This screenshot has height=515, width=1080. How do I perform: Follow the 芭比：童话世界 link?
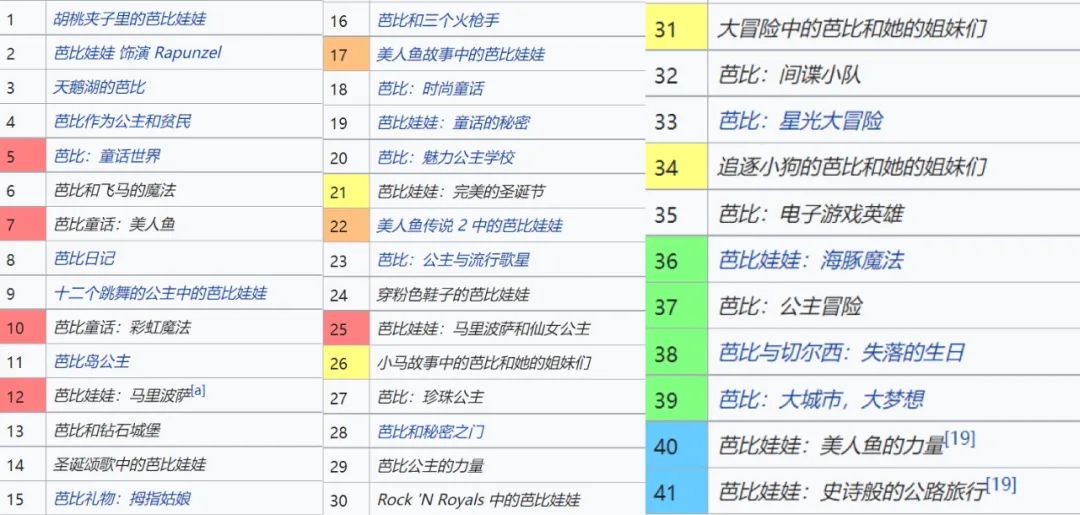(107, 156)
